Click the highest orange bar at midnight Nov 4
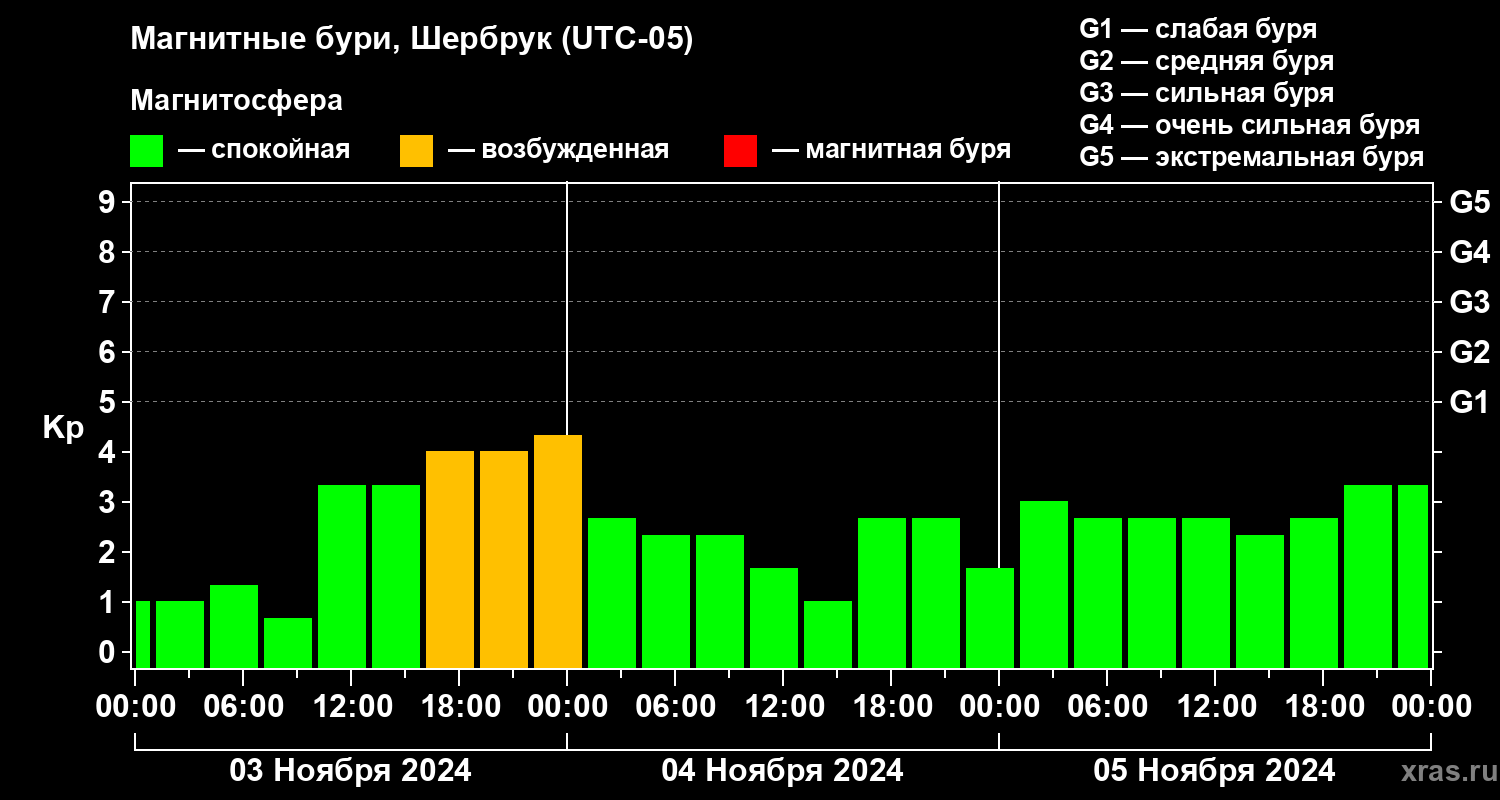1500x800 pixels. click(558, 551)
